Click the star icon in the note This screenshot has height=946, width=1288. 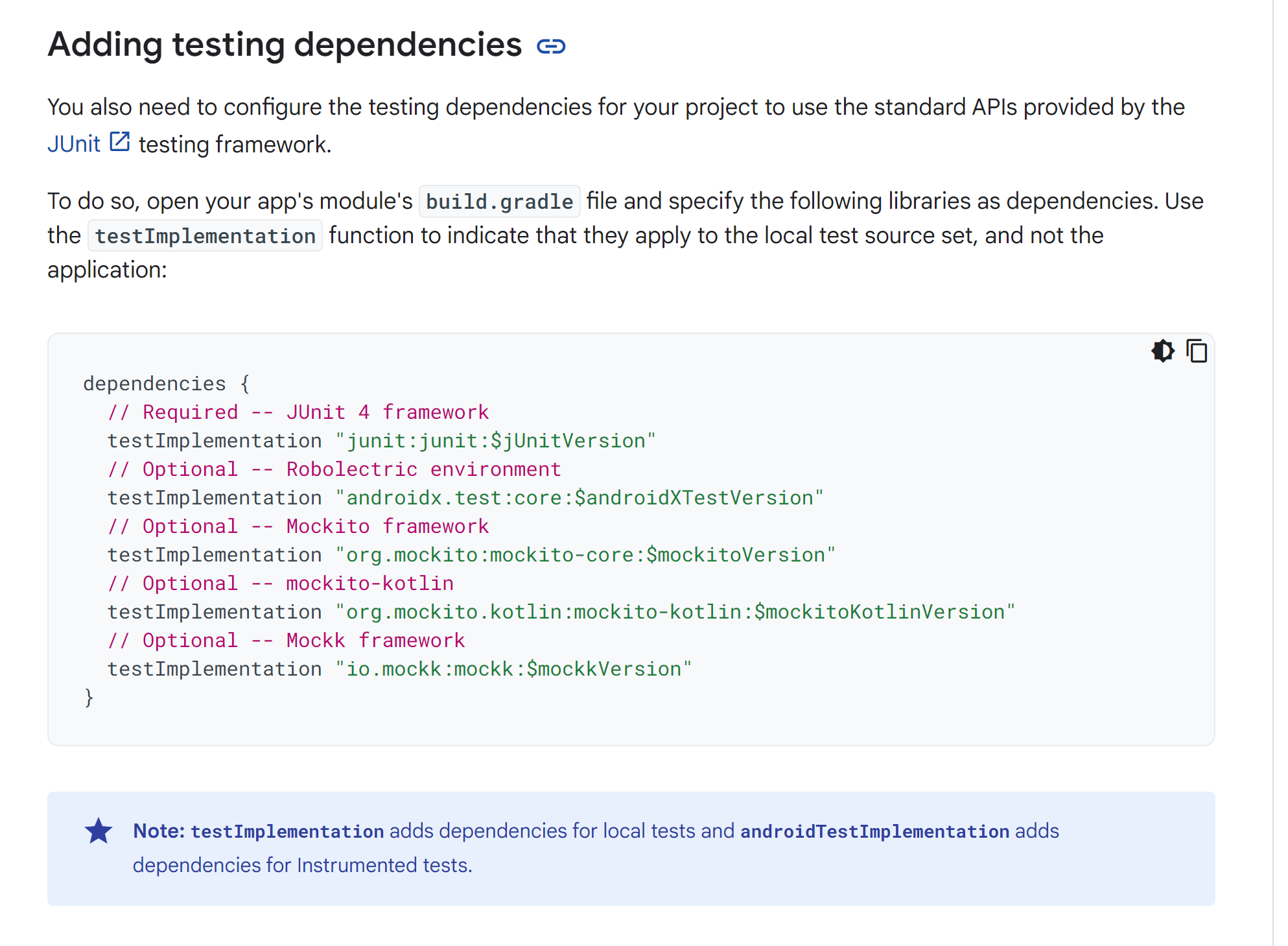tap(99, 831)
